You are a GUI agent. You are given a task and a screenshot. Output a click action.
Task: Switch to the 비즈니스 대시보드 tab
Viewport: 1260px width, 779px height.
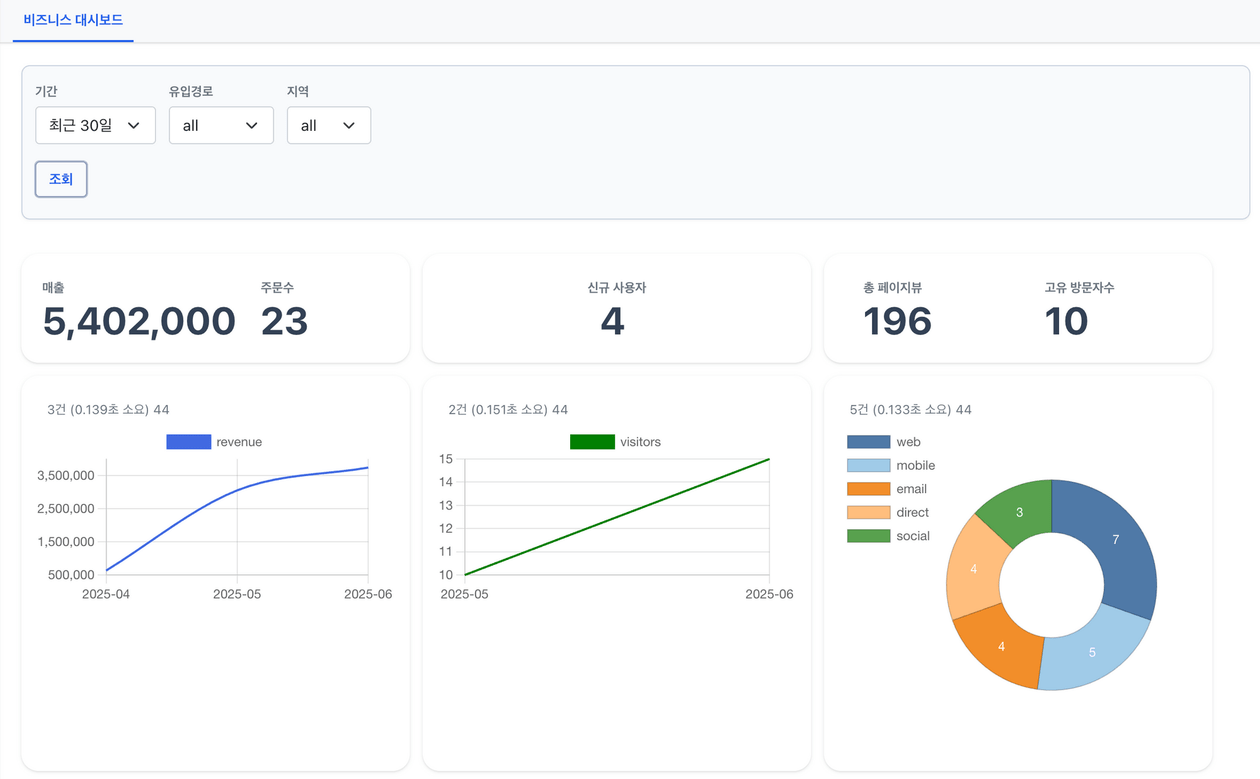pos(73,20)
